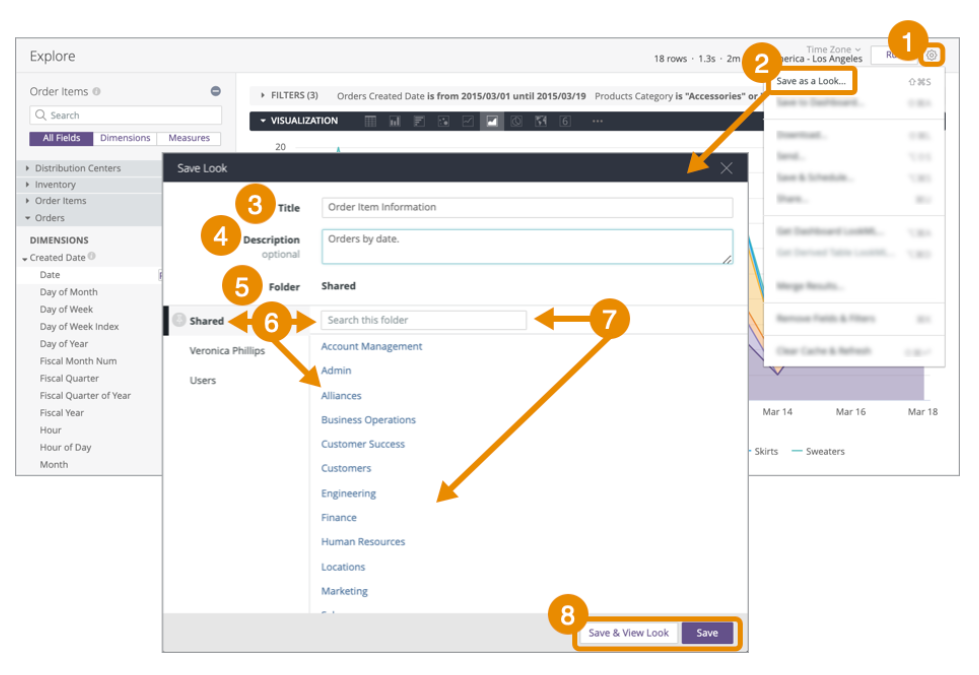Select Fiscal Month Num dimension
The height and width of the screenshot is (675, 979).
point(78,361)
